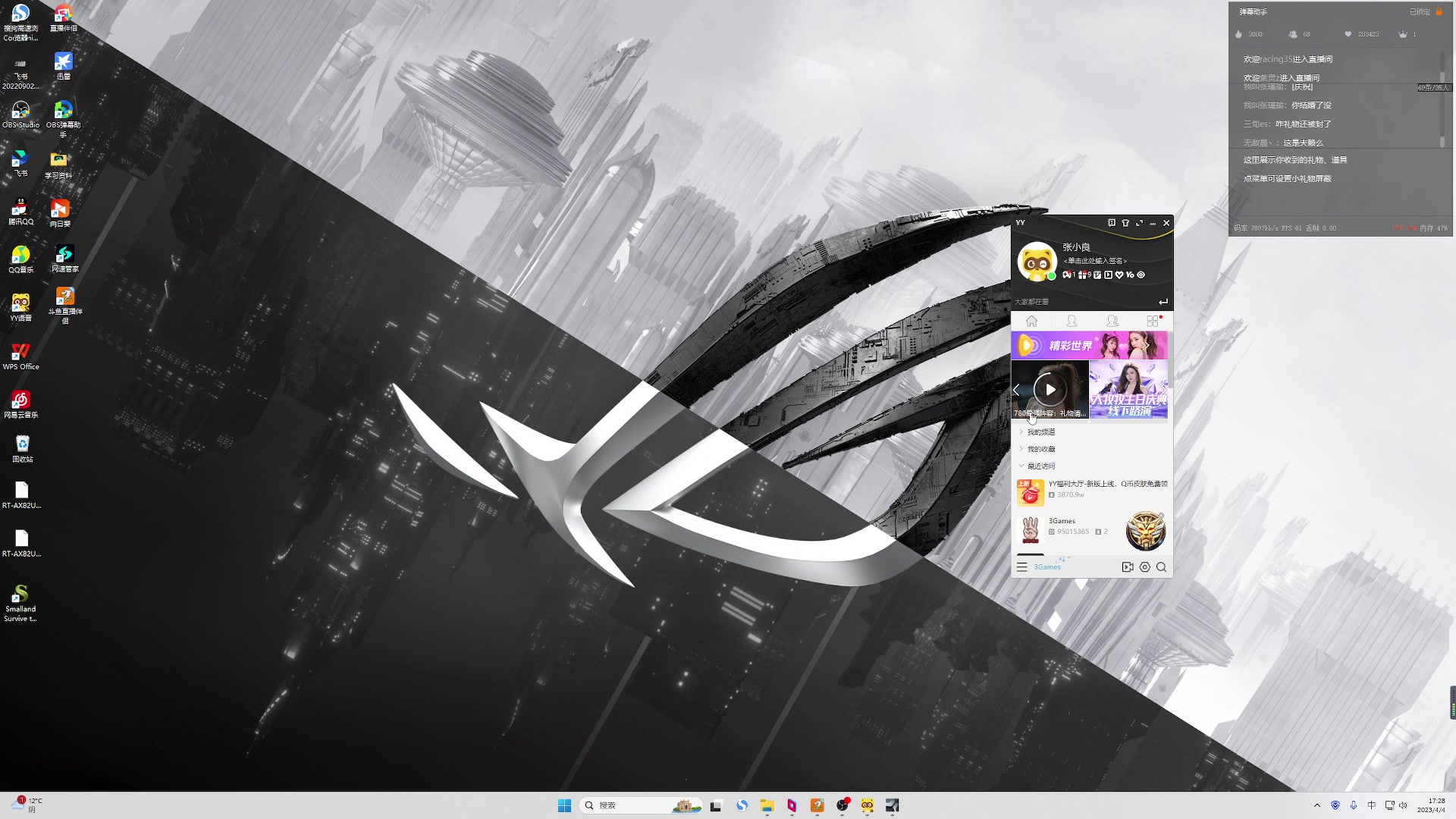This screenshot has width=1456, height=819.
Task: Click the enter arrow in YY search bar
Action: coord(1163,302)
